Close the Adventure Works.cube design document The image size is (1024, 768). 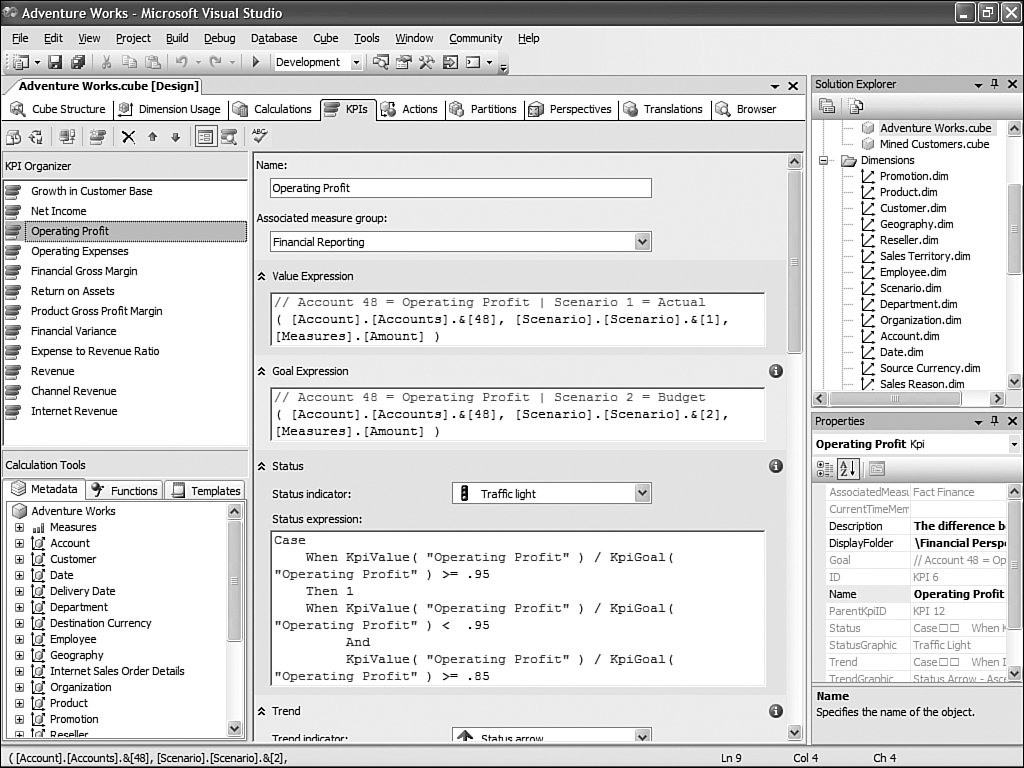tap(793, 86)
